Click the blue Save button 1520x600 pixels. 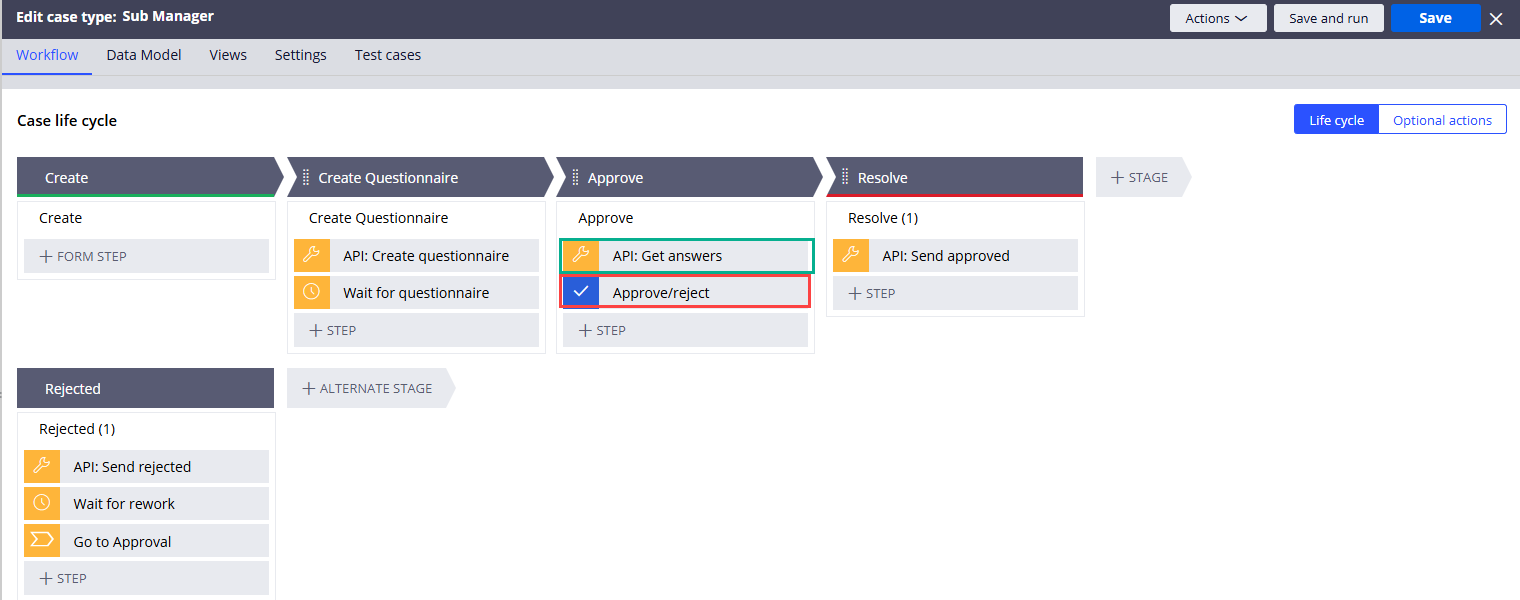click(1435, 18)
